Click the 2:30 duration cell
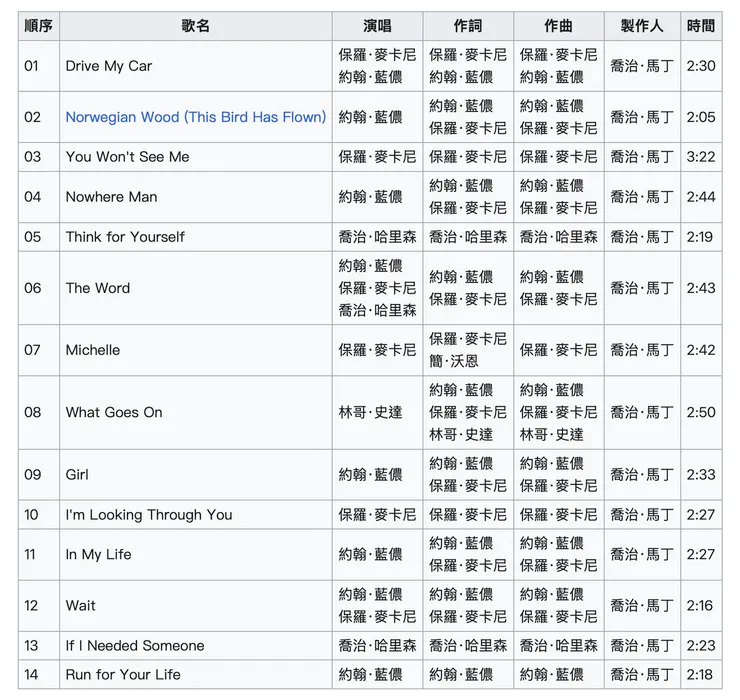Viewport: 740px width, 700px height. [x=701, y=66]
